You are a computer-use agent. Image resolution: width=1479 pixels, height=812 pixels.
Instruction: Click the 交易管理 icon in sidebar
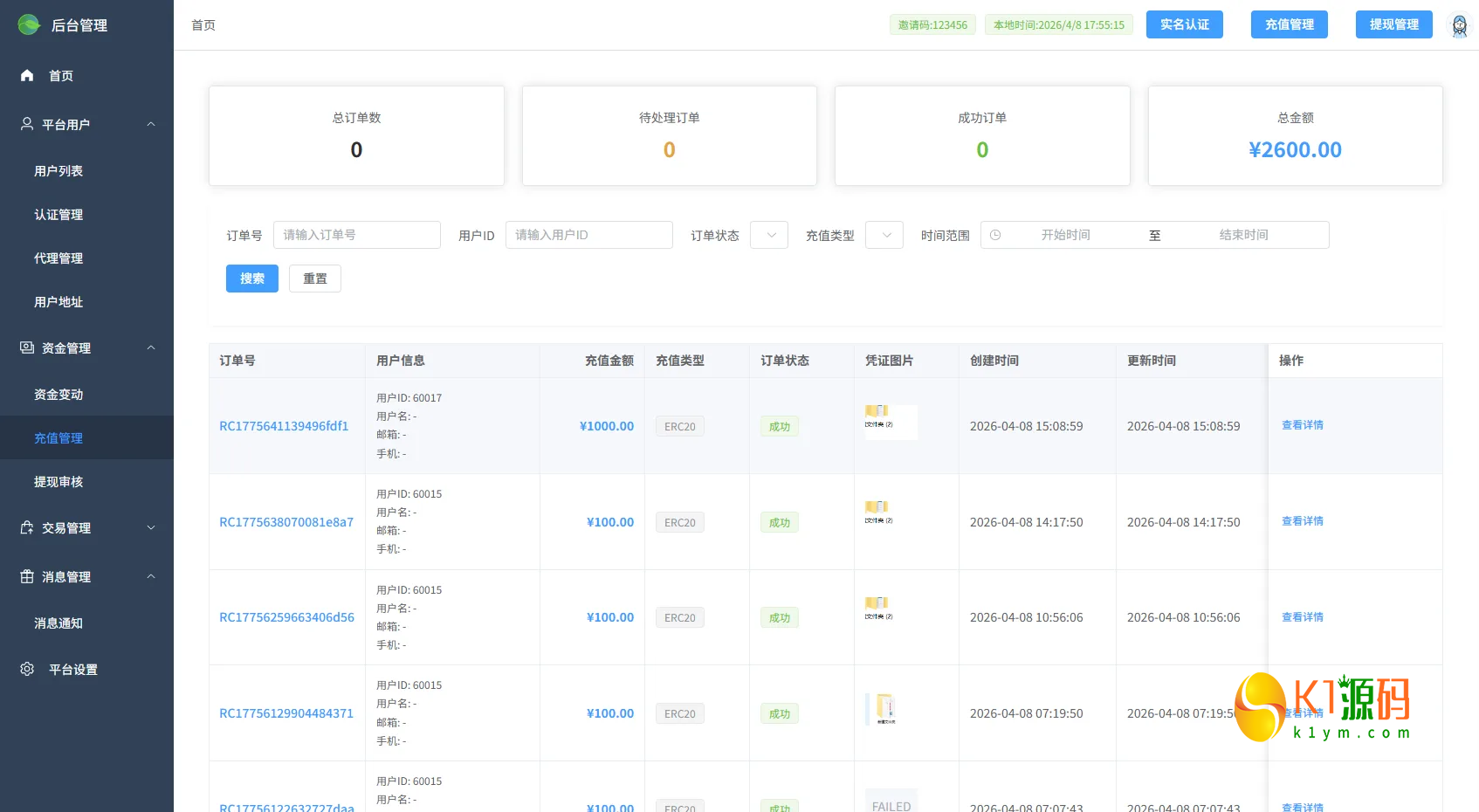click(27, 527)
